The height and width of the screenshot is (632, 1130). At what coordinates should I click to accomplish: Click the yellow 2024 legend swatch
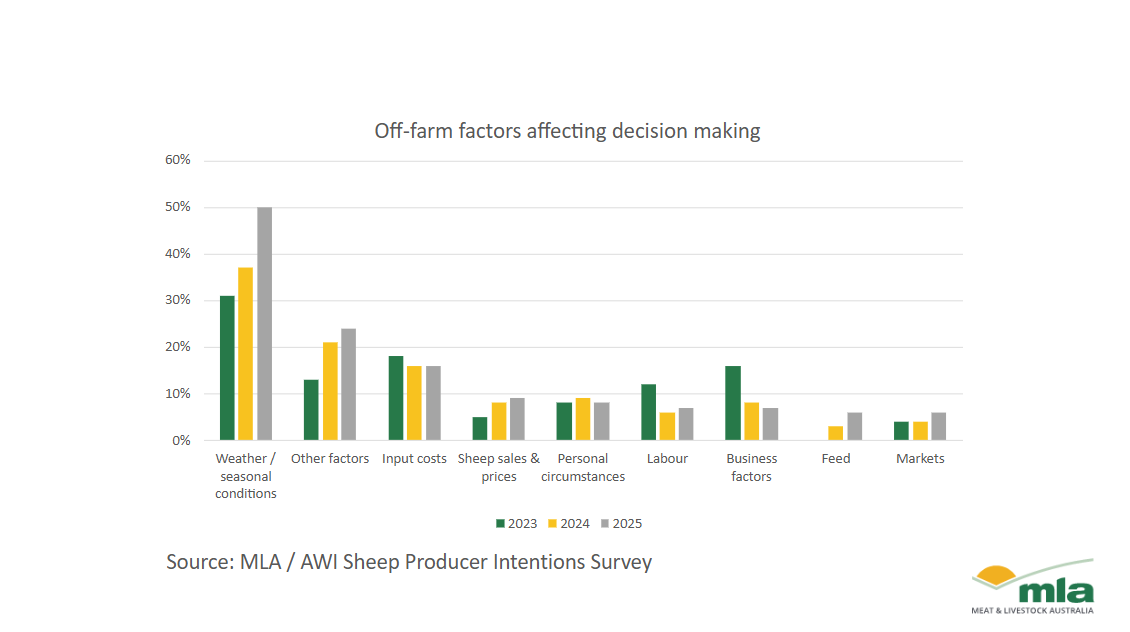pos(553,524)
